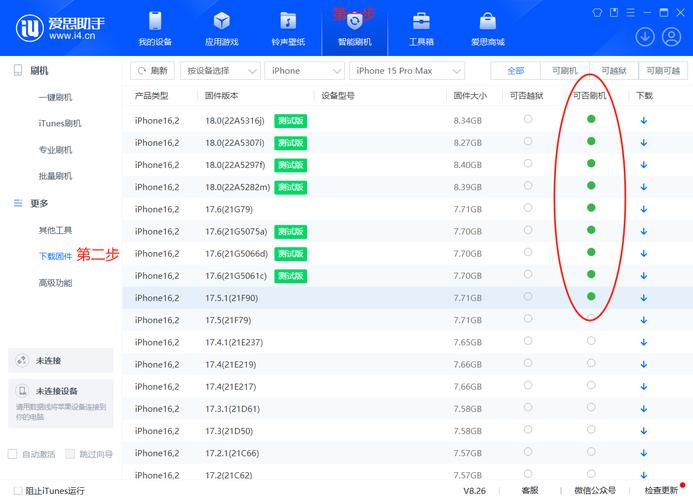Screen dimensions: 693x500
Task: Open the 按设备选择 dropdown
Action: (220, 71)
